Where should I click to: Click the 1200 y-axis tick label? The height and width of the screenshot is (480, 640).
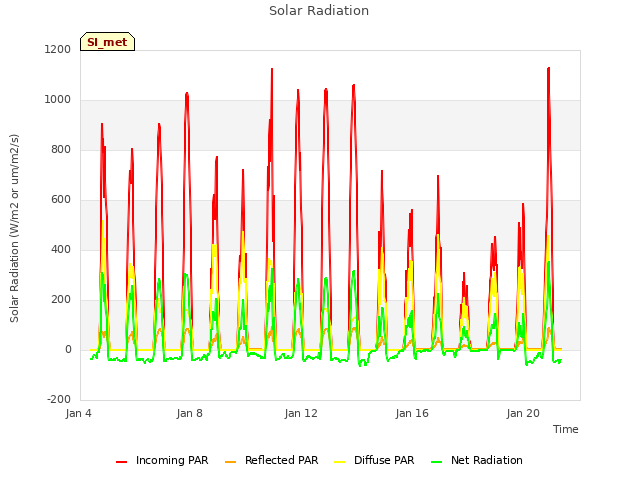pos(58,49)
